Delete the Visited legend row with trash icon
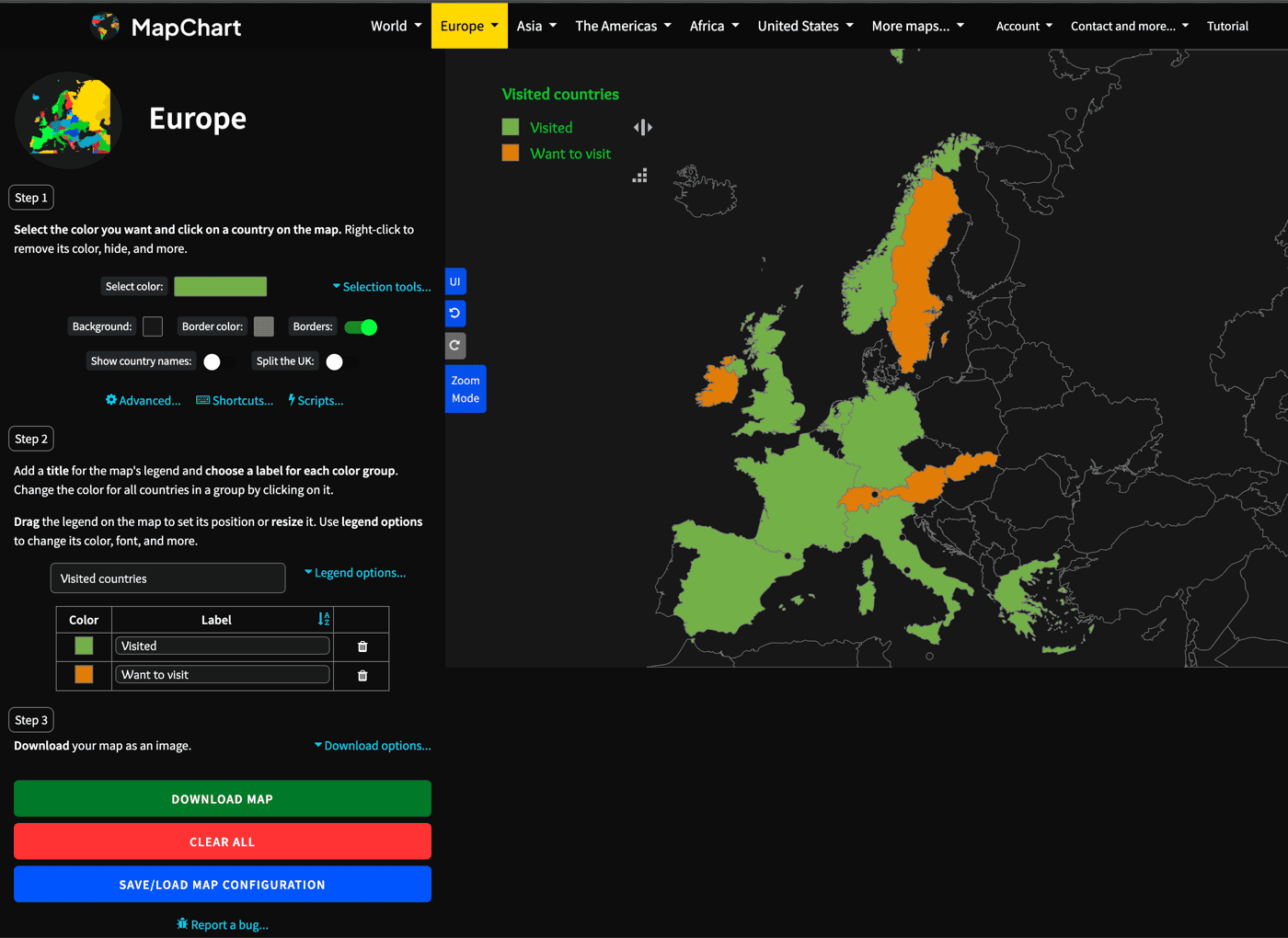1288x938 pixels. [362, 646]
